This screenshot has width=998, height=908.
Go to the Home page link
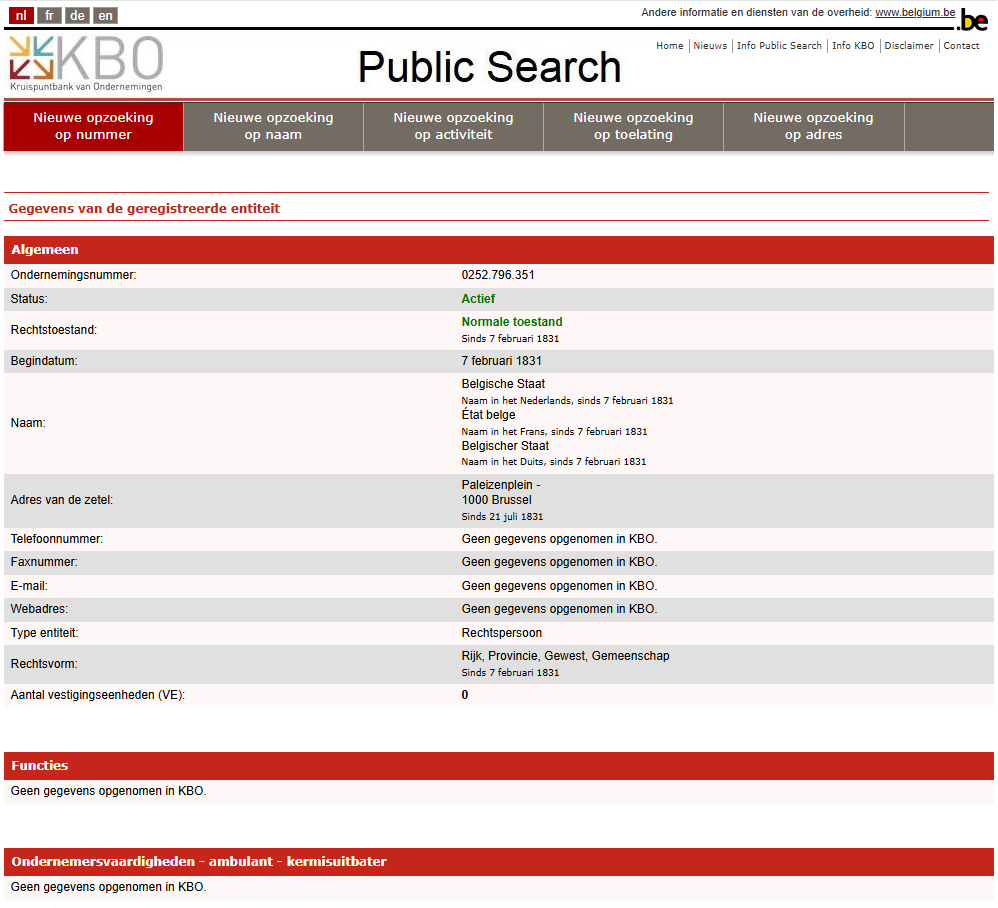point(669,46)
